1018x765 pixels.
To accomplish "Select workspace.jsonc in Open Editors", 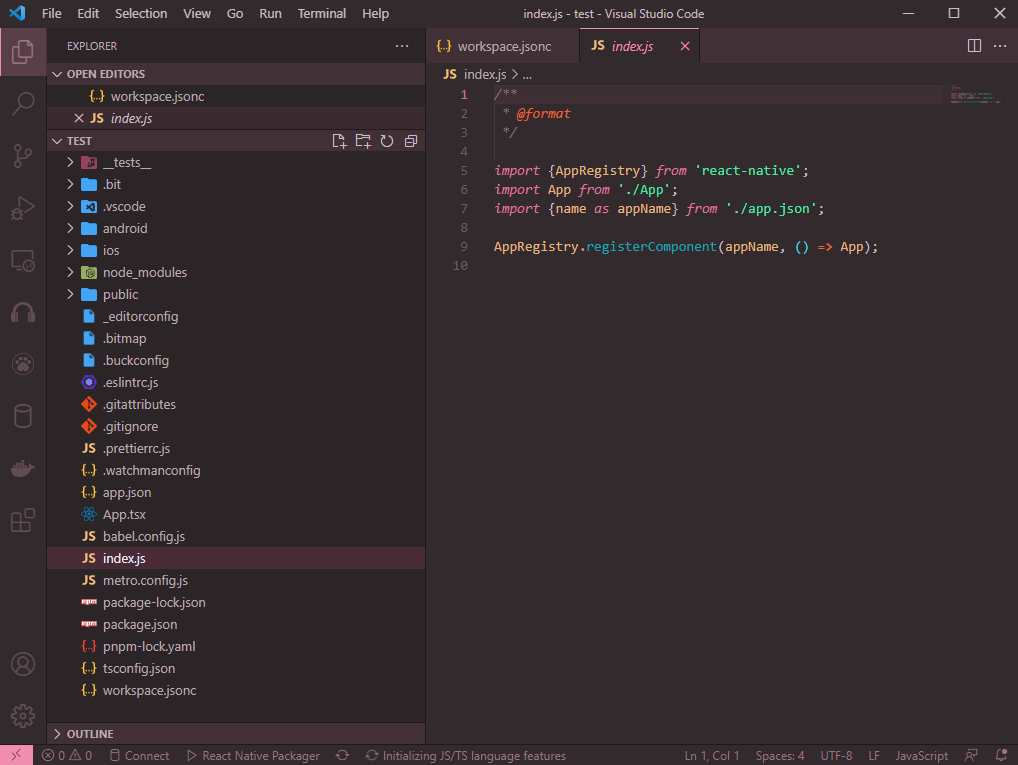I will (236, 96).
